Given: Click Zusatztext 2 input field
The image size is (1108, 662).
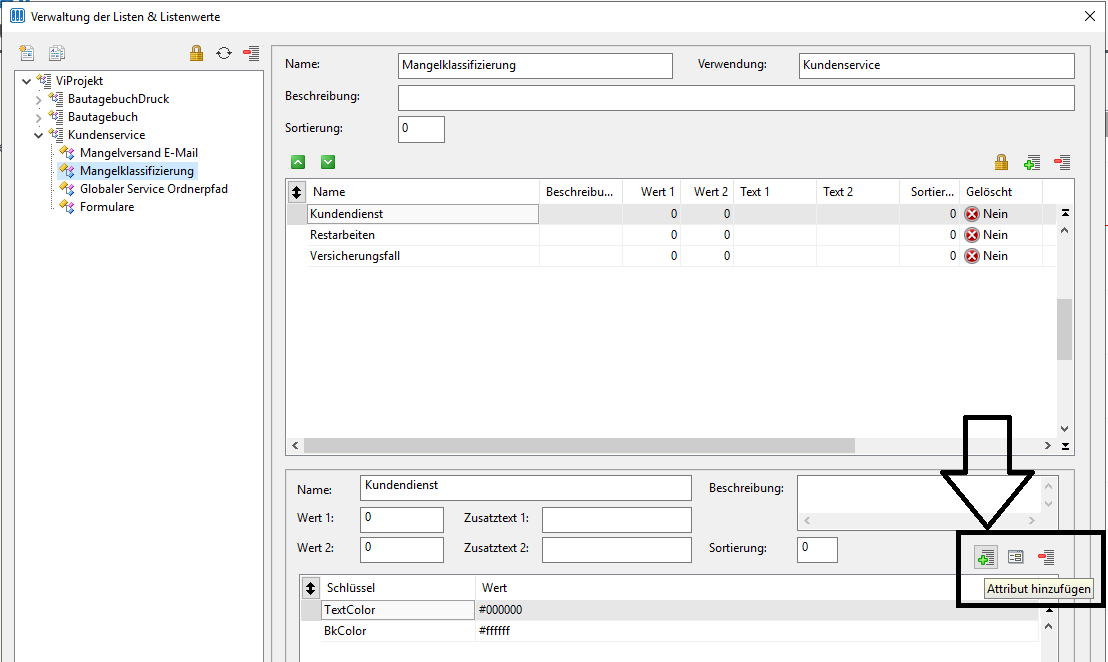Looking at the screenshot, I should tap(617, 550).
